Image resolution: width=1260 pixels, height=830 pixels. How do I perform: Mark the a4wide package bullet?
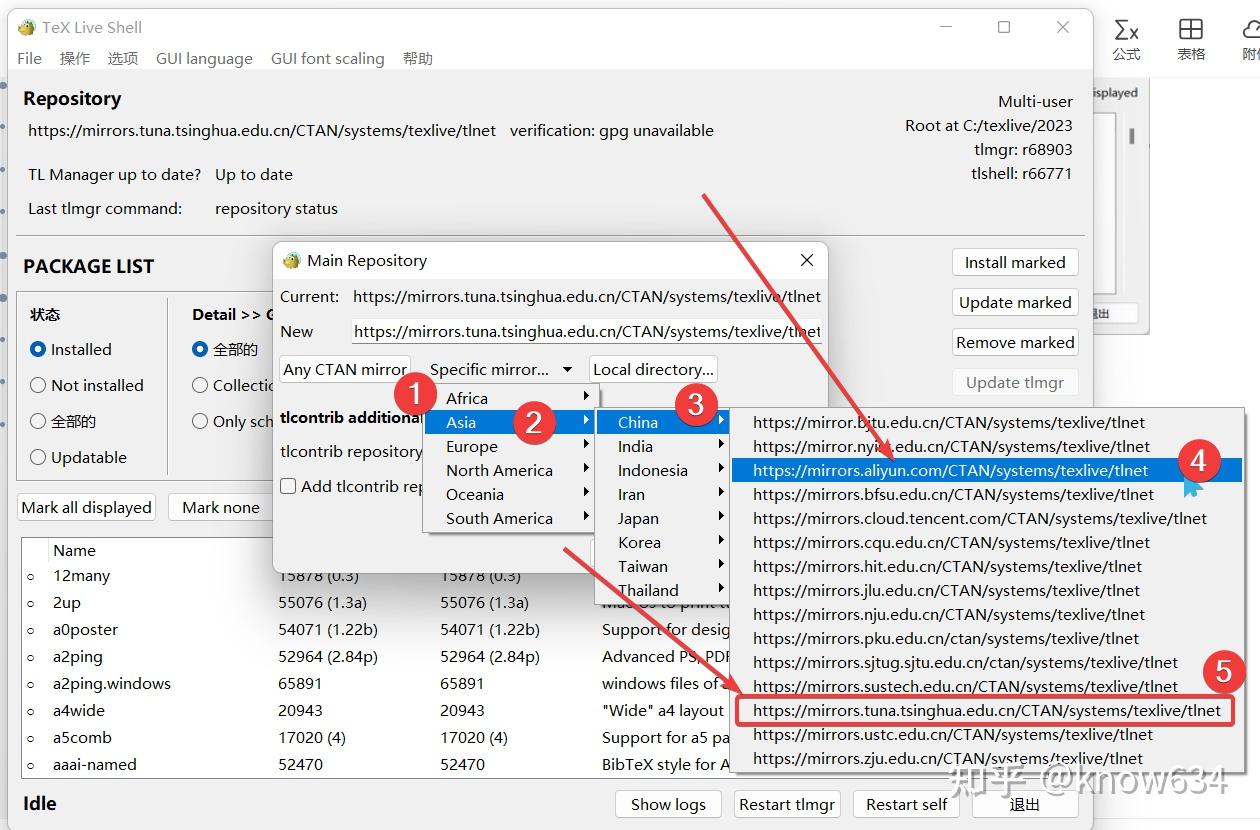point(31,712)
